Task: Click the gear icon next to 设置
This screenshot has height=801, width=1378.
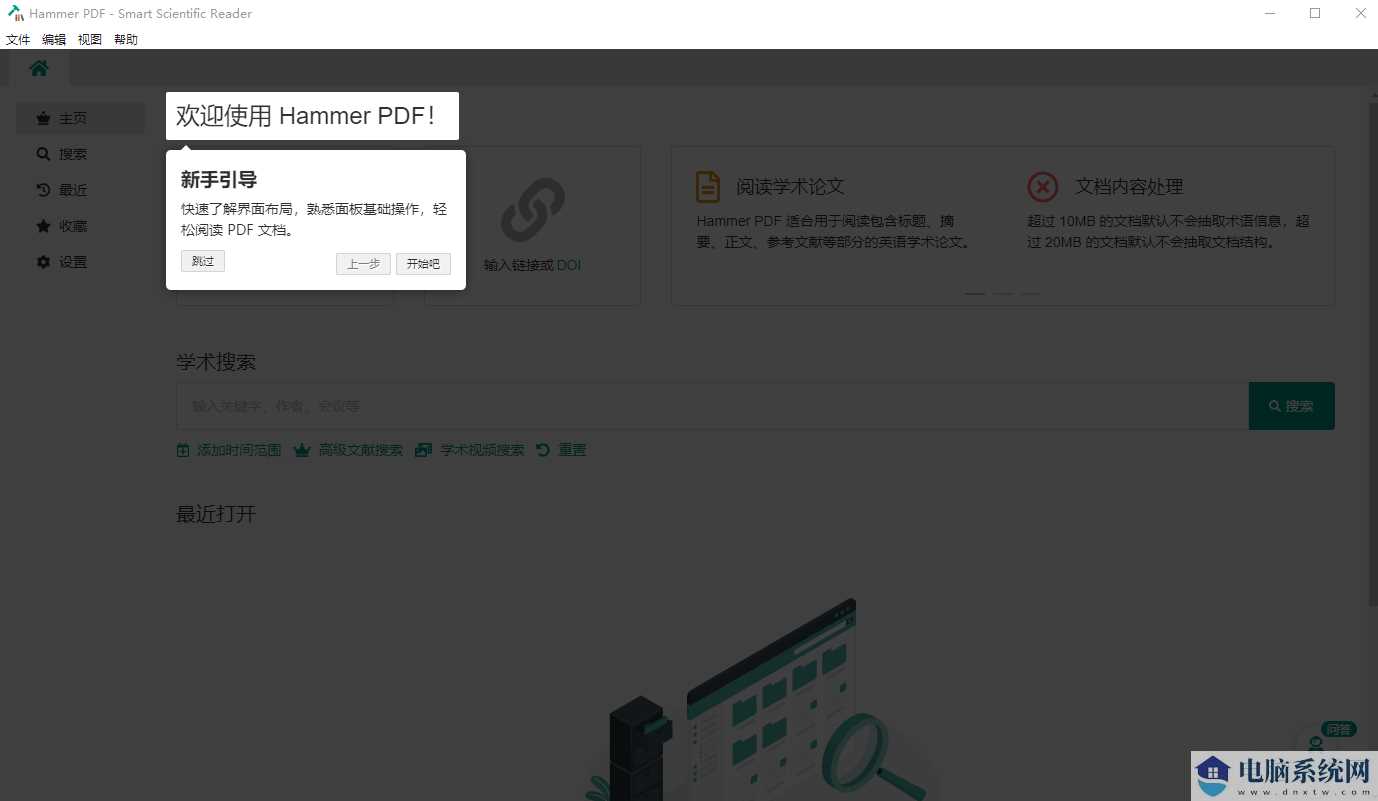Action: 43,262
